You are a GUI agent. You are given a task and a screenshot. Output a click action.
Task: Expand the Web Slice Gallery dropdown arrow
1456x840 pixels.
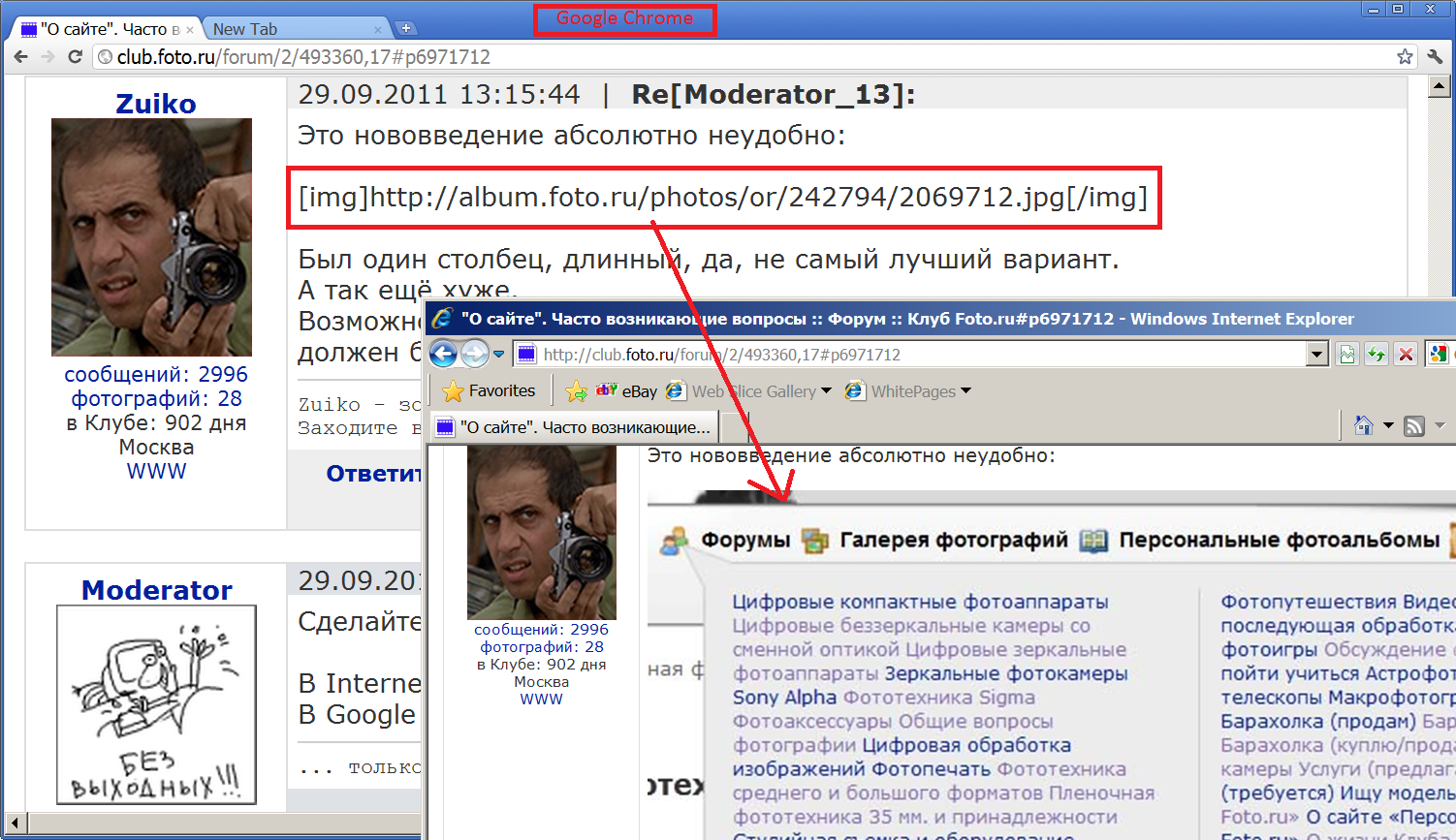point(826,391)
